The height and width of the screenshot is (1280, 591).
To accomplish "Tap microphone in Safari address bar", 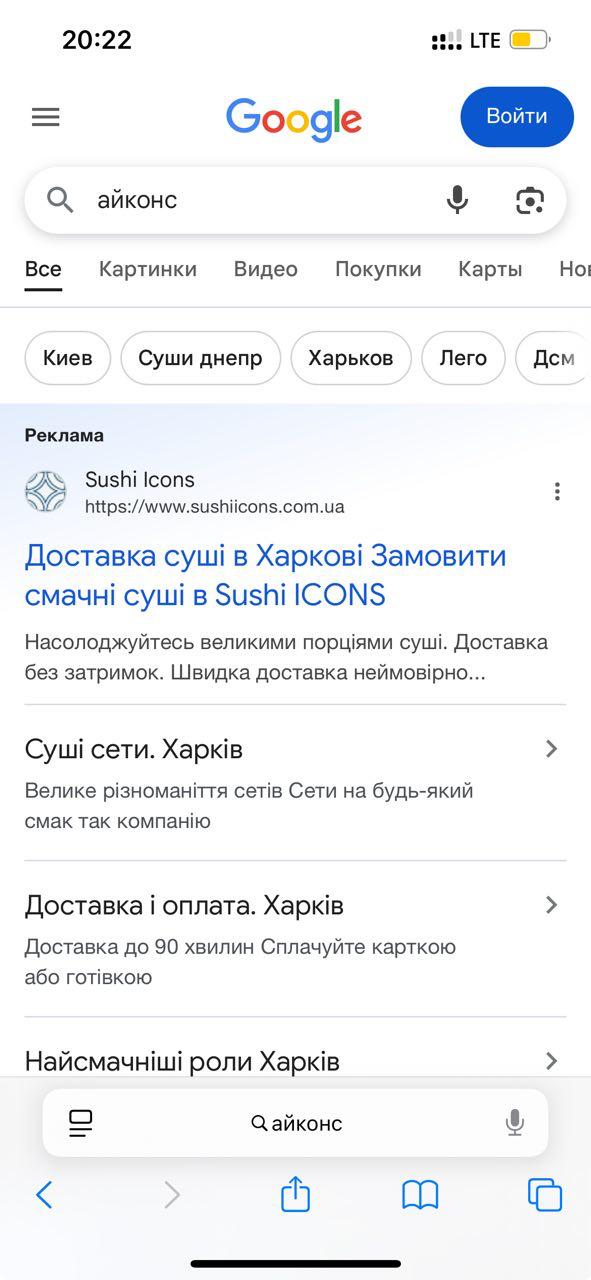I will pos(515,1123).
